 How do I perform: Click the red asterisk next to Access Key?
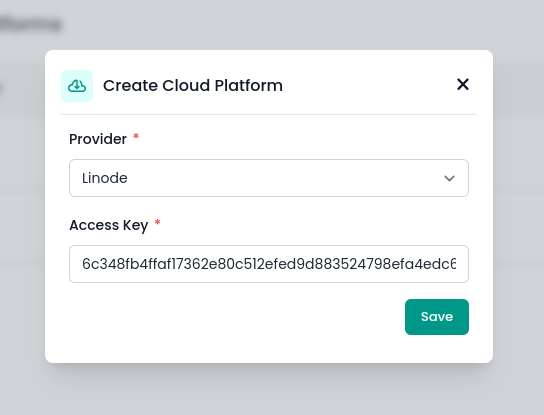coord(158,222)
